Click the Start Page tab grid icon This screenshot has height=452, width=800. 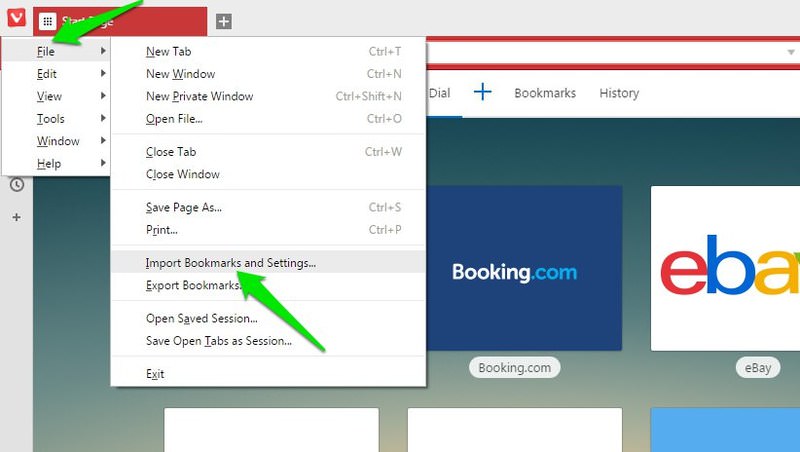tap(47, 21)
